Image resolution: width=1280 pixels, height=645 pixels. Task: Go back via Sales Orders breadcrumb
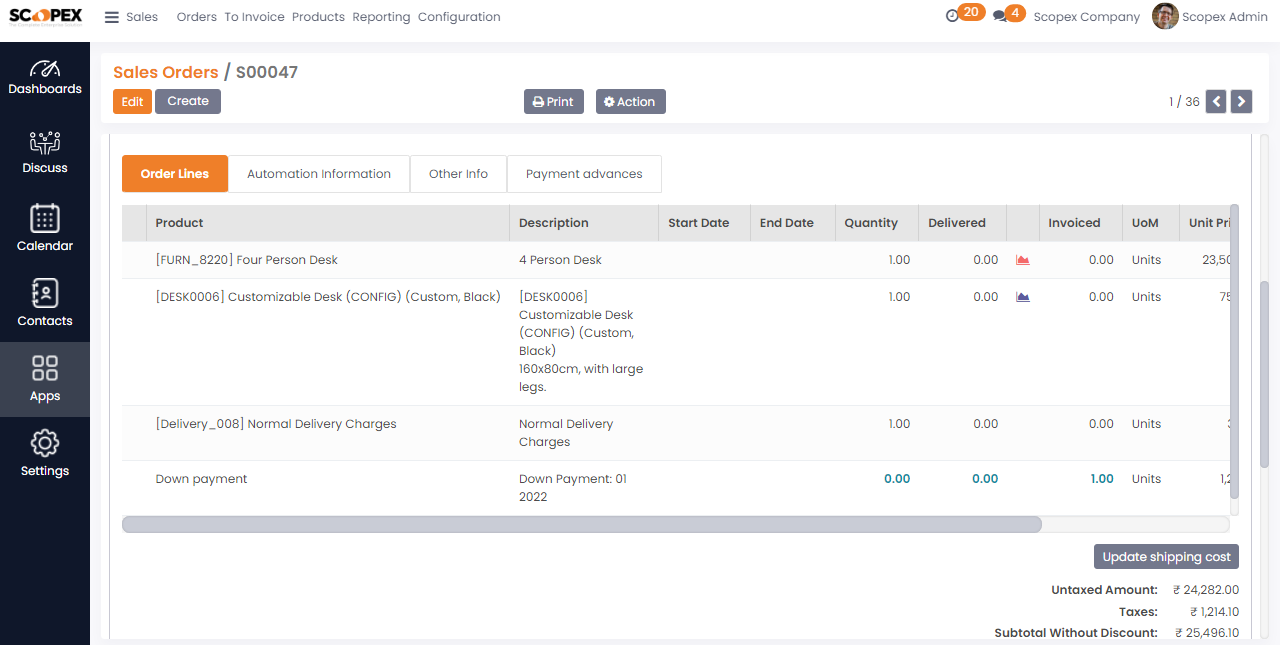(x=165, y=72)
